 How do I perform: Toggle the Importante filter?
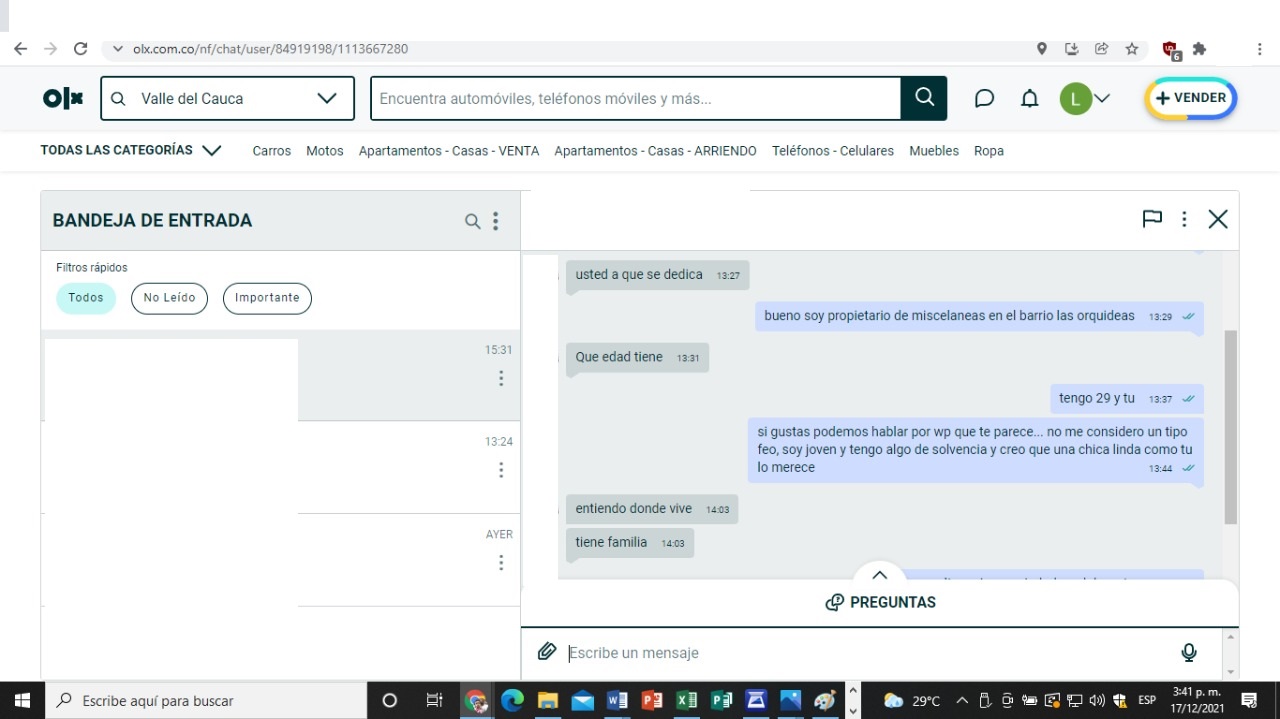[x=267, y=298]
